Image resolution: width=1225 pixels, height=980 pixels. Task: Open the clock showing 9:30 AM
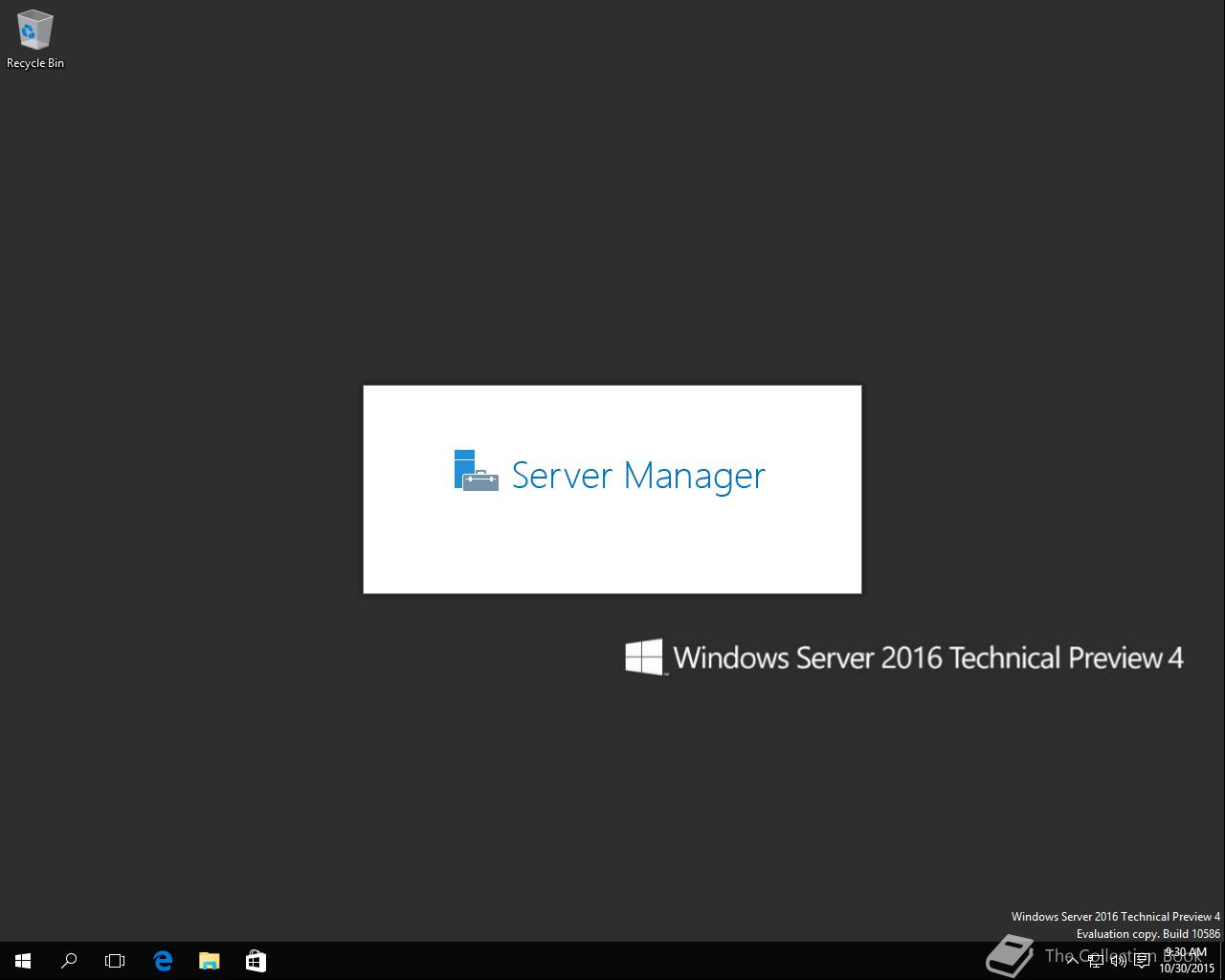click(x=1187, y=961)
